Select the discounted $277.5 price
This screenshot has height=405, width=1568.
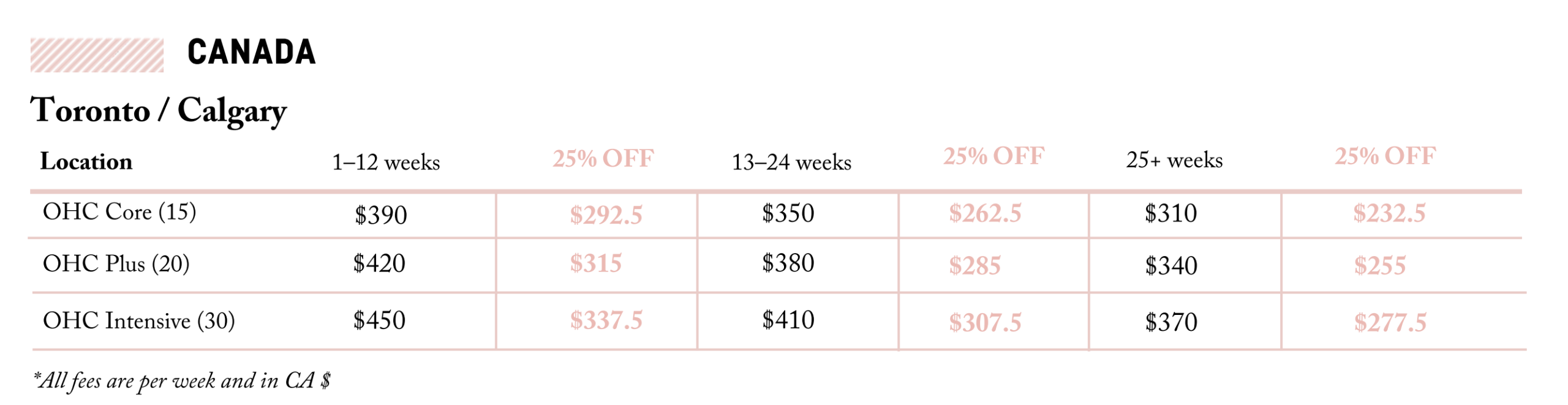[x=1390, y=323]
